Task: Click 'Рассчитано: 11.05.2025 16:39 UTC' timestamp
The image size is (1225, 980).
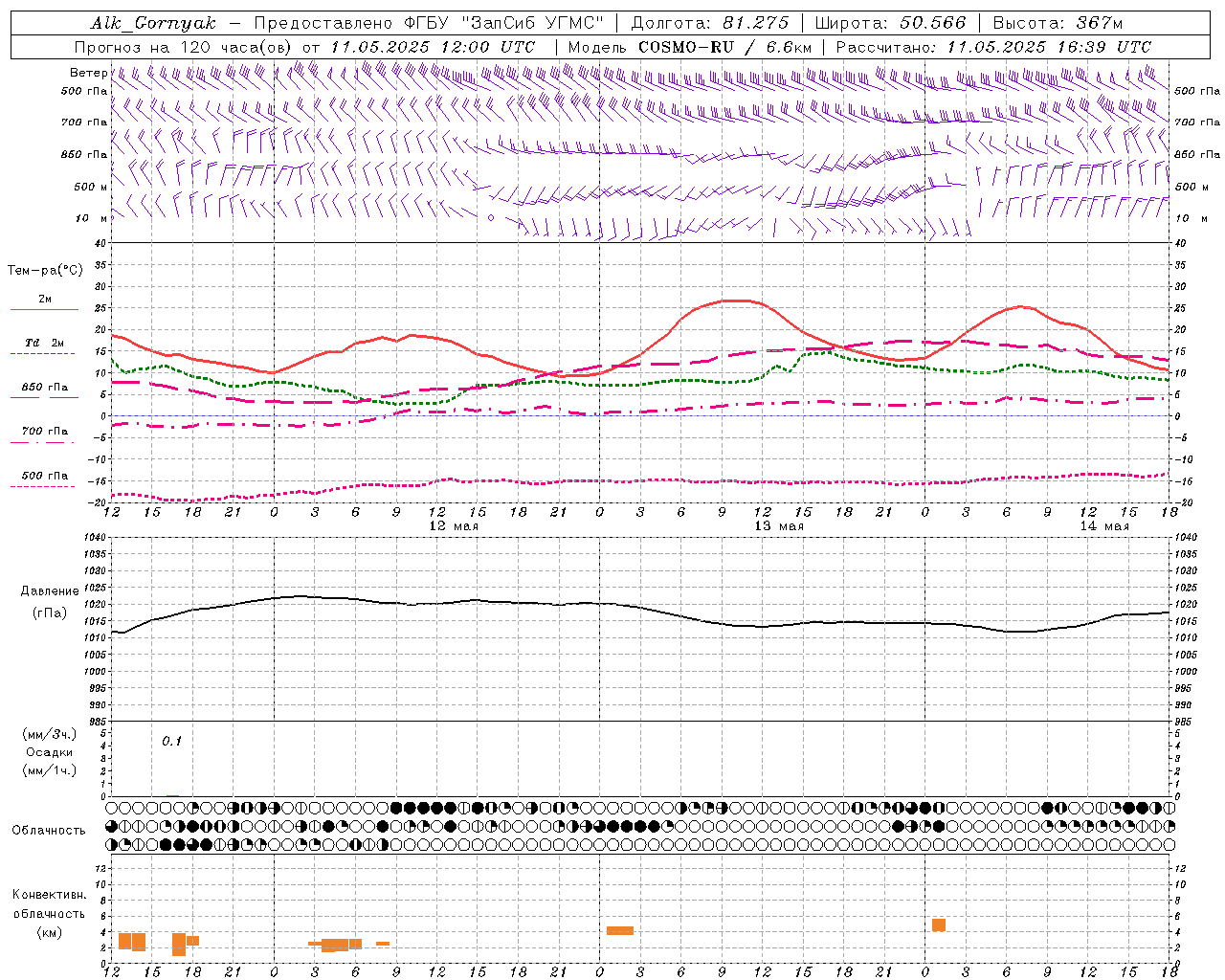Action: click(993, 47)
